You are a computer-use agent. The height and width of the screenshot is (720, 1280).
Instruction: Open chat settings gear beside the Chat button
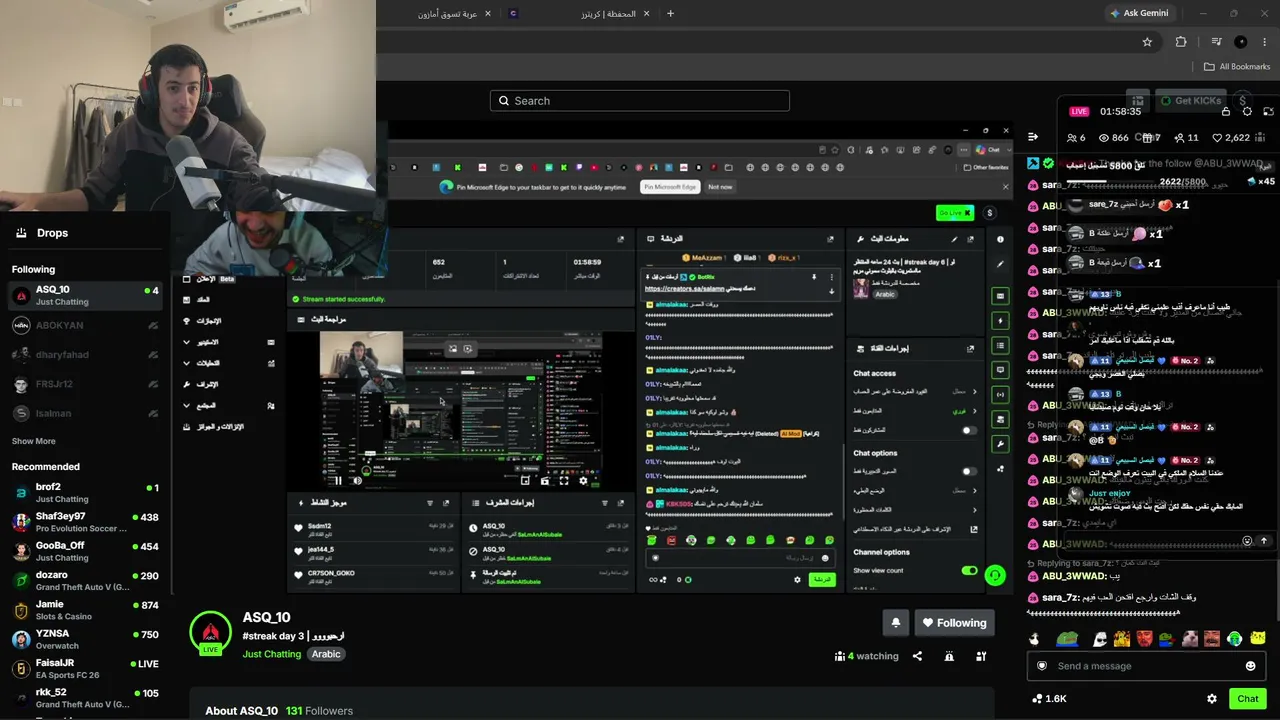point(1212,699)
